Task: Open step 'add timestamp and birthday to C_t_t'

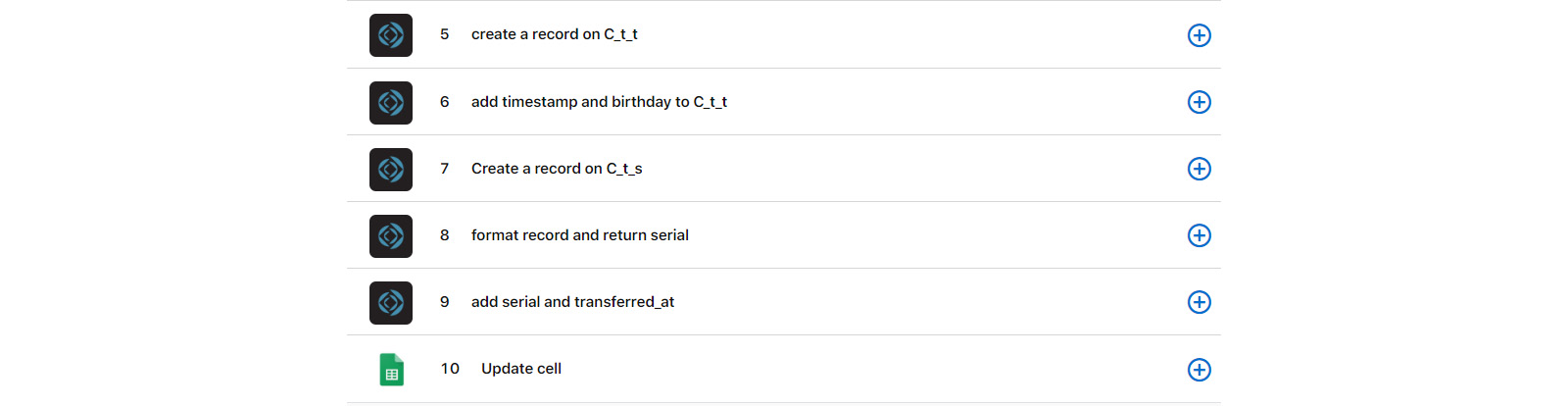Action: click(x=599, y=102)
